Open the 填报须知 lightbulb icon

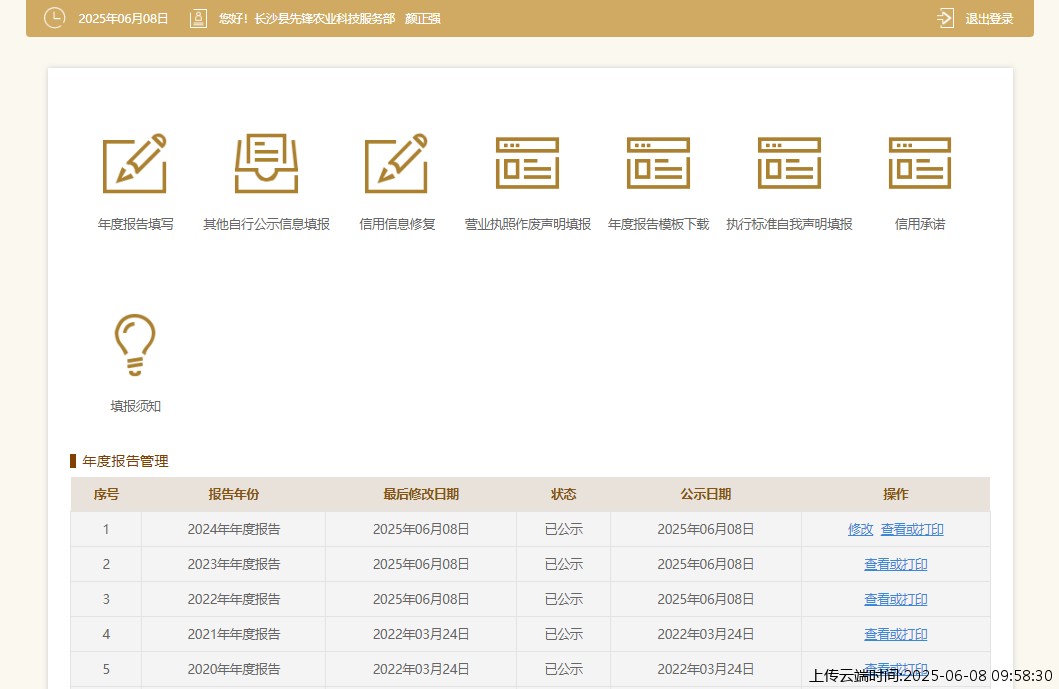click(135, 344)
